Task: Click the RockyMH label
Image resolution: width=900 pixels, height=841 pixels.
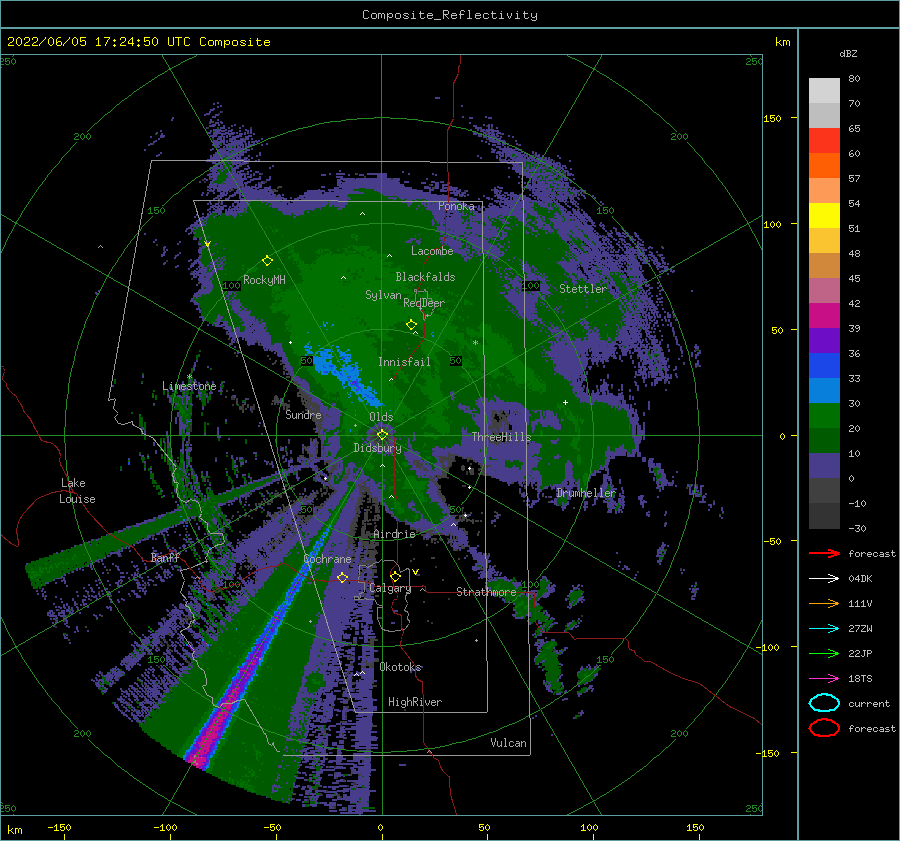Action: [x=265, y=280]
